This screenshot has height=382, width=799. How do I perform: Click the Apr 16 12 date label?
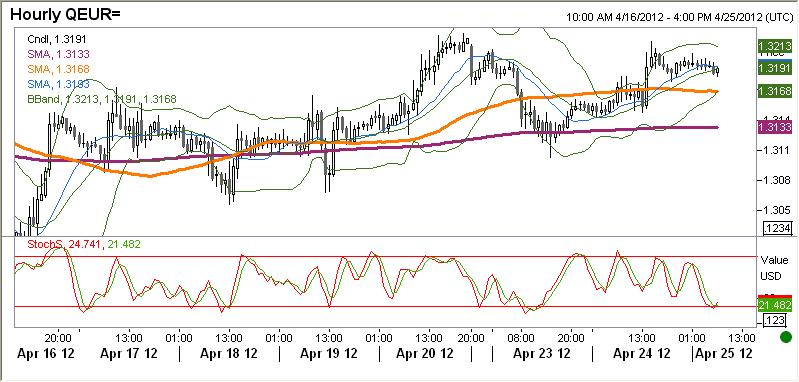[45, 353]
